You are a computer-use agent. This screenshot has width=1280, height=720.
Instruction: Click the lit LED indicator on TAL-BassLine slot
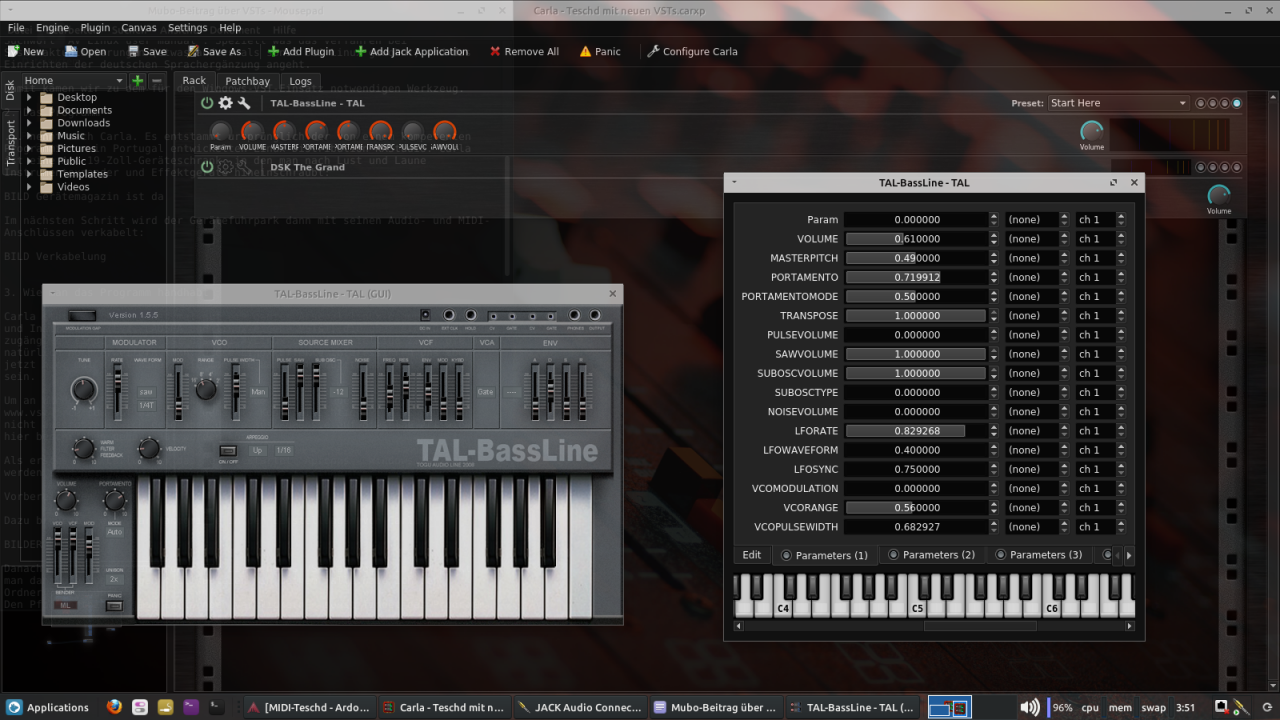pyautogui.click(x=1237, y=103)
